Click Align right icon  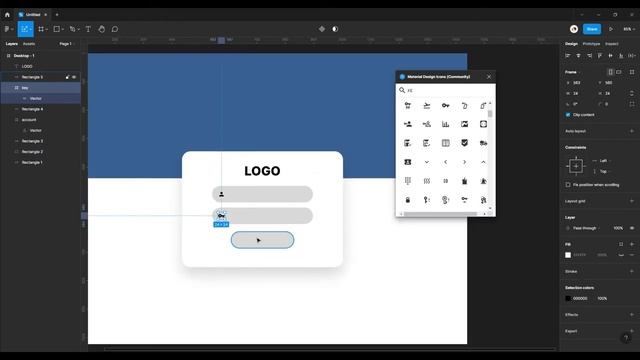click(x=589, y=56)
